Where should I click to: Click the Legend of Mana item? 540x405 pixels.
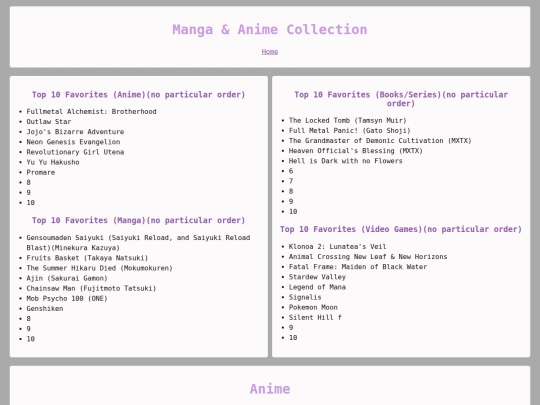[x=317, y=287]
